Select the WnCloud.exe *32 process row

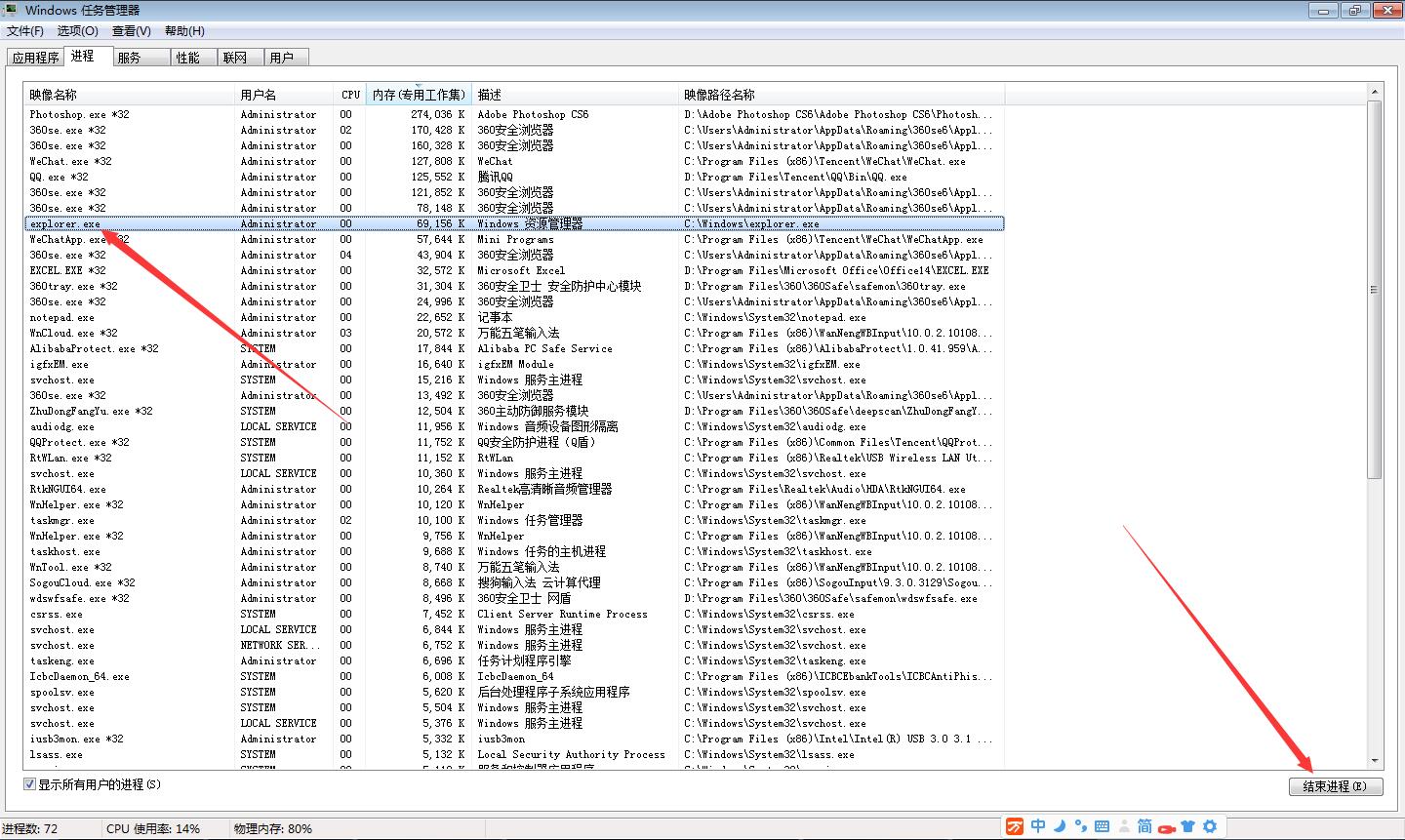(x=514, y=333)
